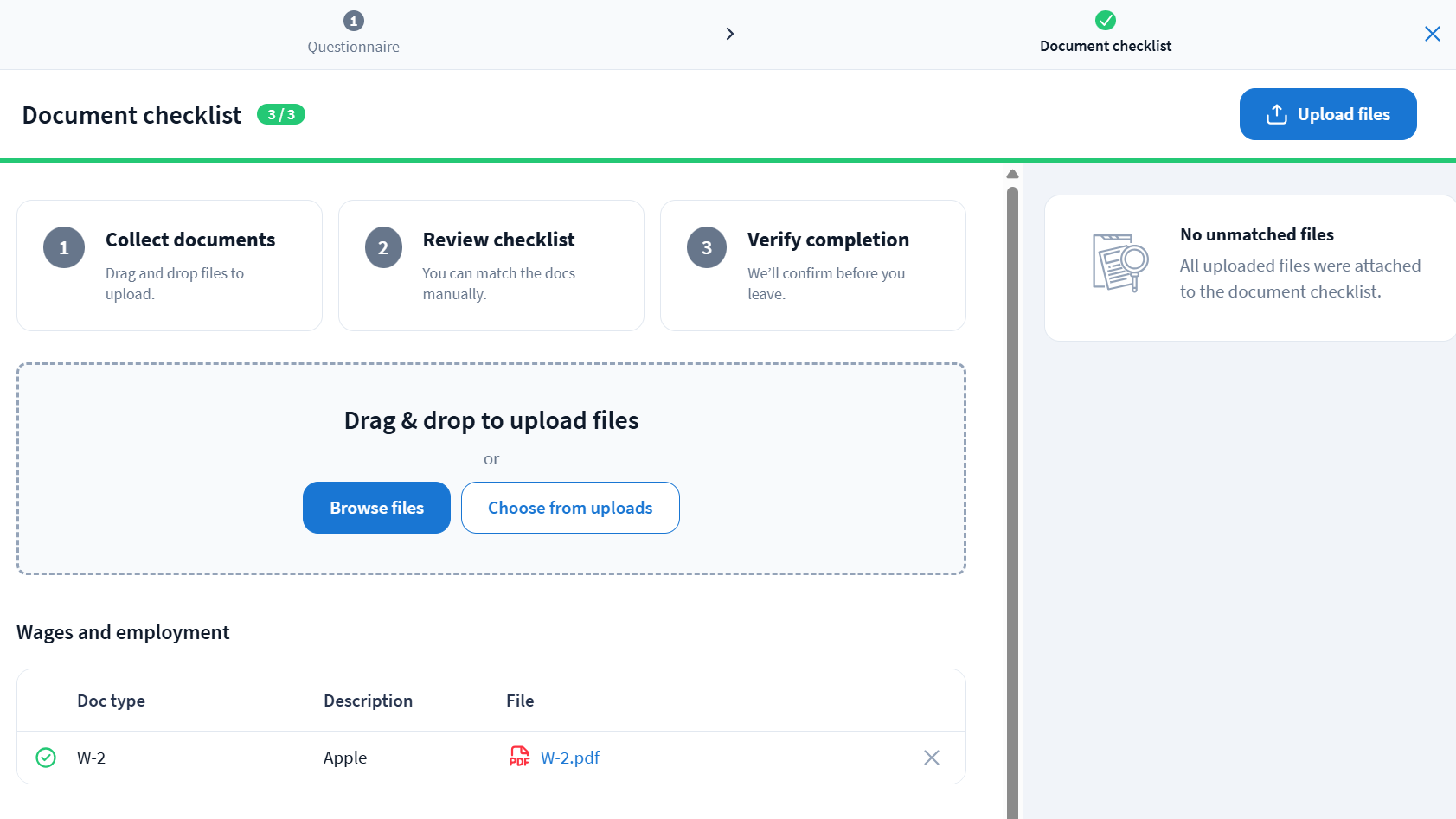Click the green check next to W-2
Viewport: 1456px width, 819px height.
coord(46,758)
